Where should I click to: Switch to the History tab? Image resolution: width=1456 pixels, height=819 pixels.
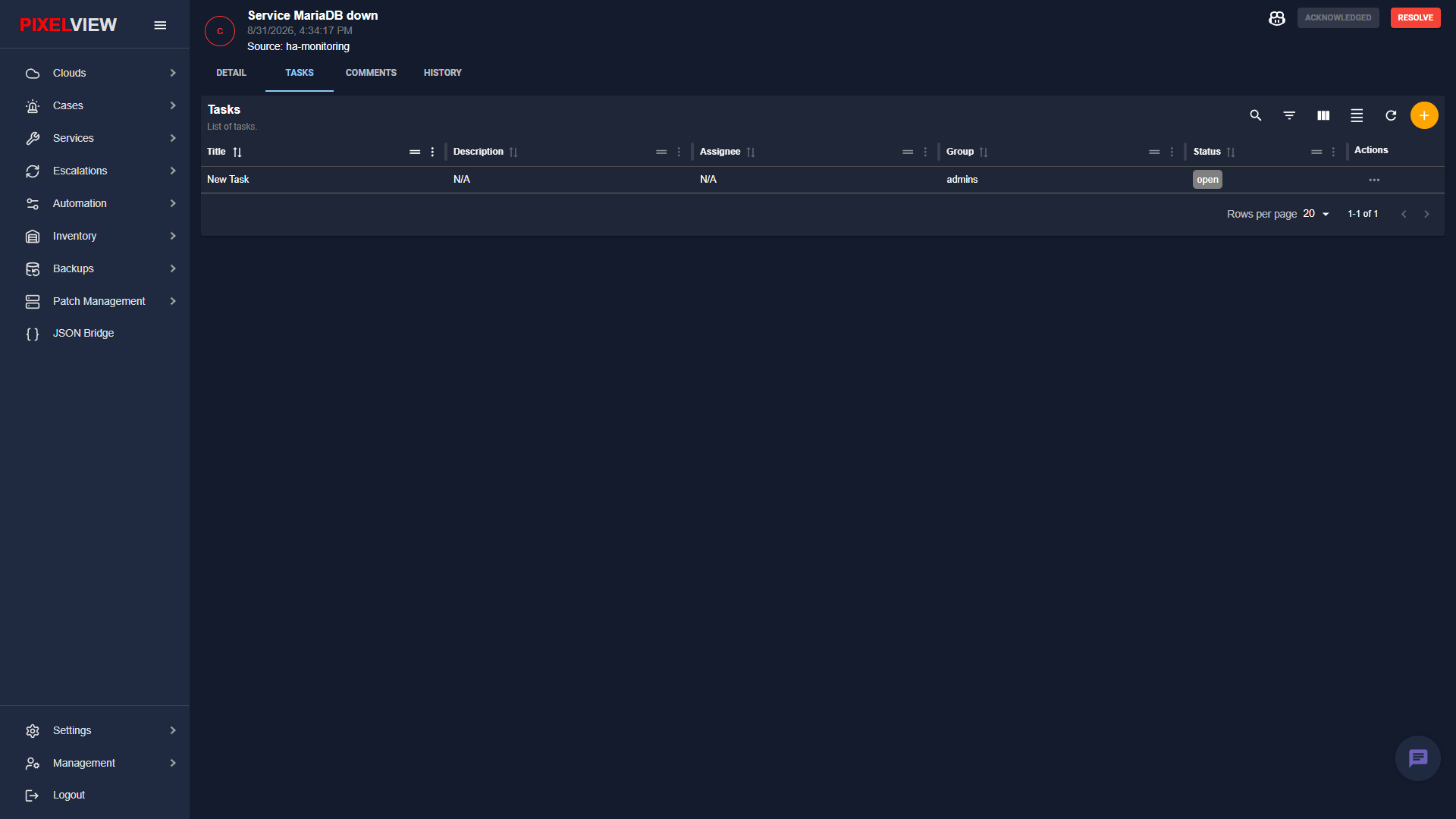click(x=443, y=73)
